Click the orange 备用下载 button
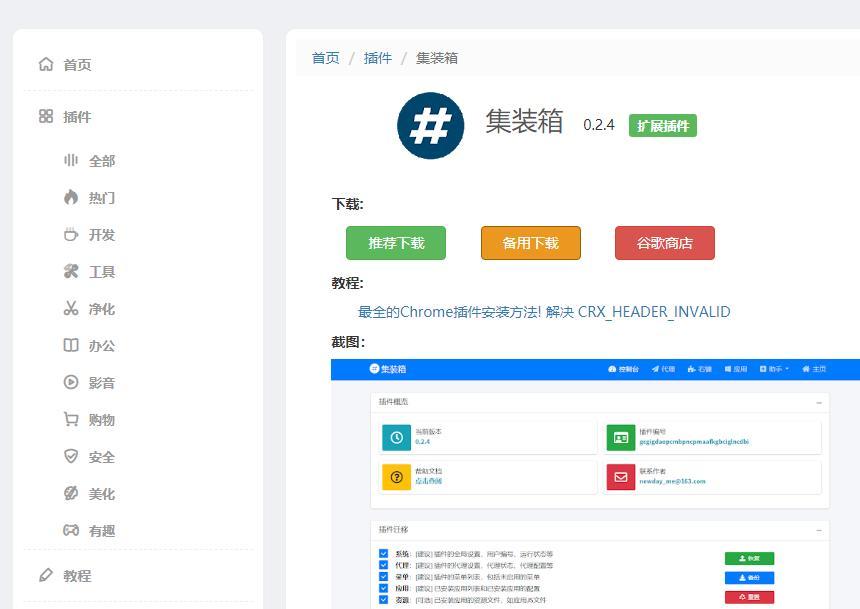Screen dimensions: 860x609 coord(531,243)
